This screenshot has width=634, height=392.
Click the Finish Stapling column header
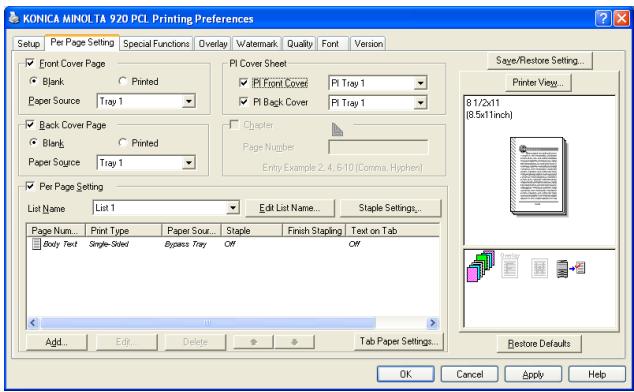pos(314,231)
